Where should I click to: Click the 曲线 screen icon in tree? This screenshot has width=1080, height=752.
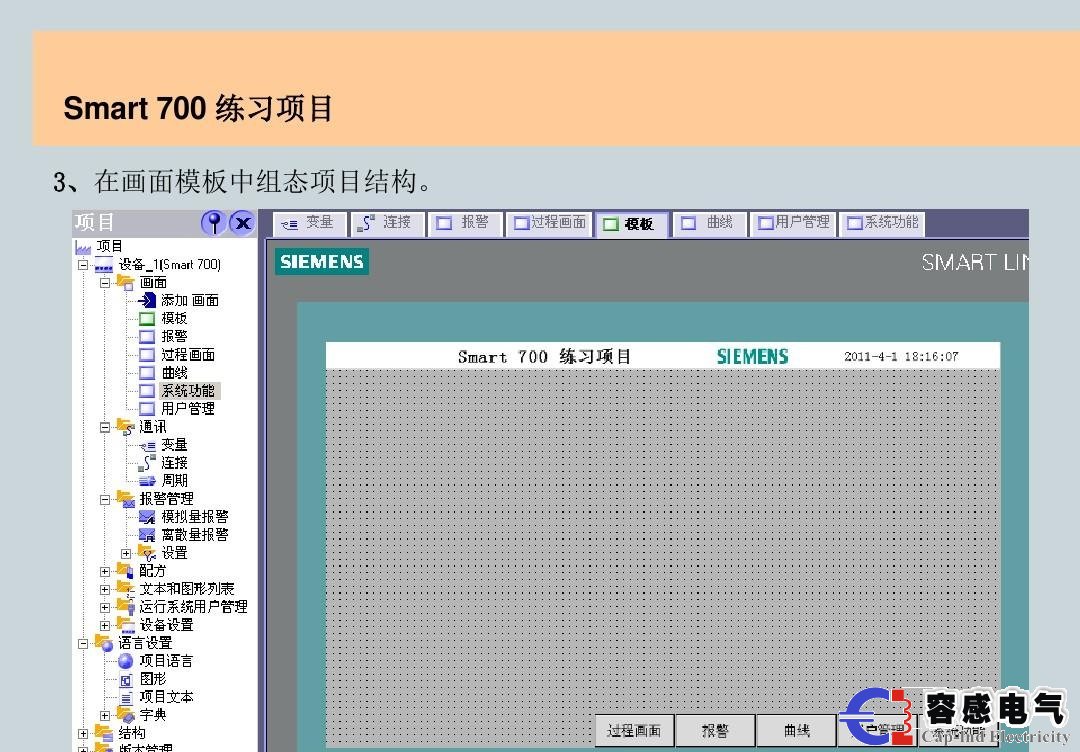pos(147,373)
